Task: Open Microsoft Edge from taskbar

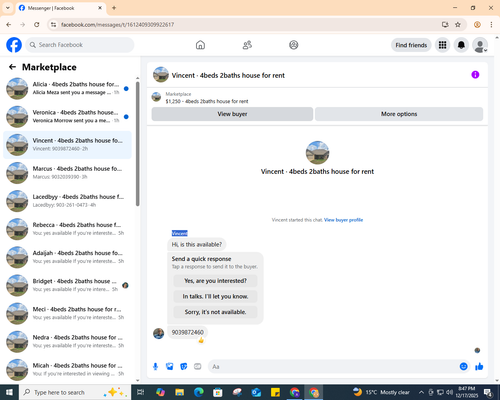Action: 199,392
